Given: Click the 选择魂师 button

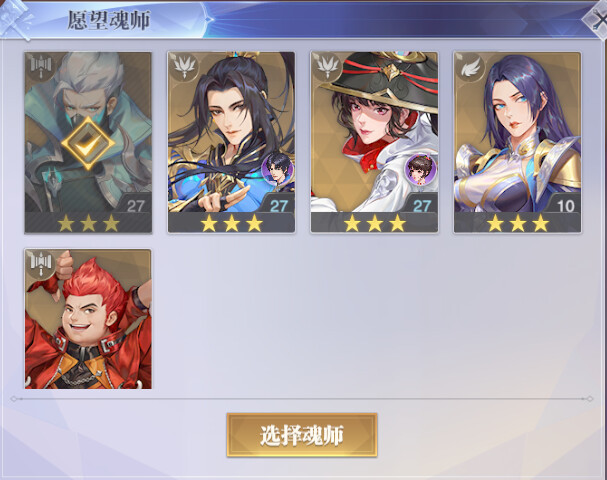Looking at the screenshot, I should point(302,435).
